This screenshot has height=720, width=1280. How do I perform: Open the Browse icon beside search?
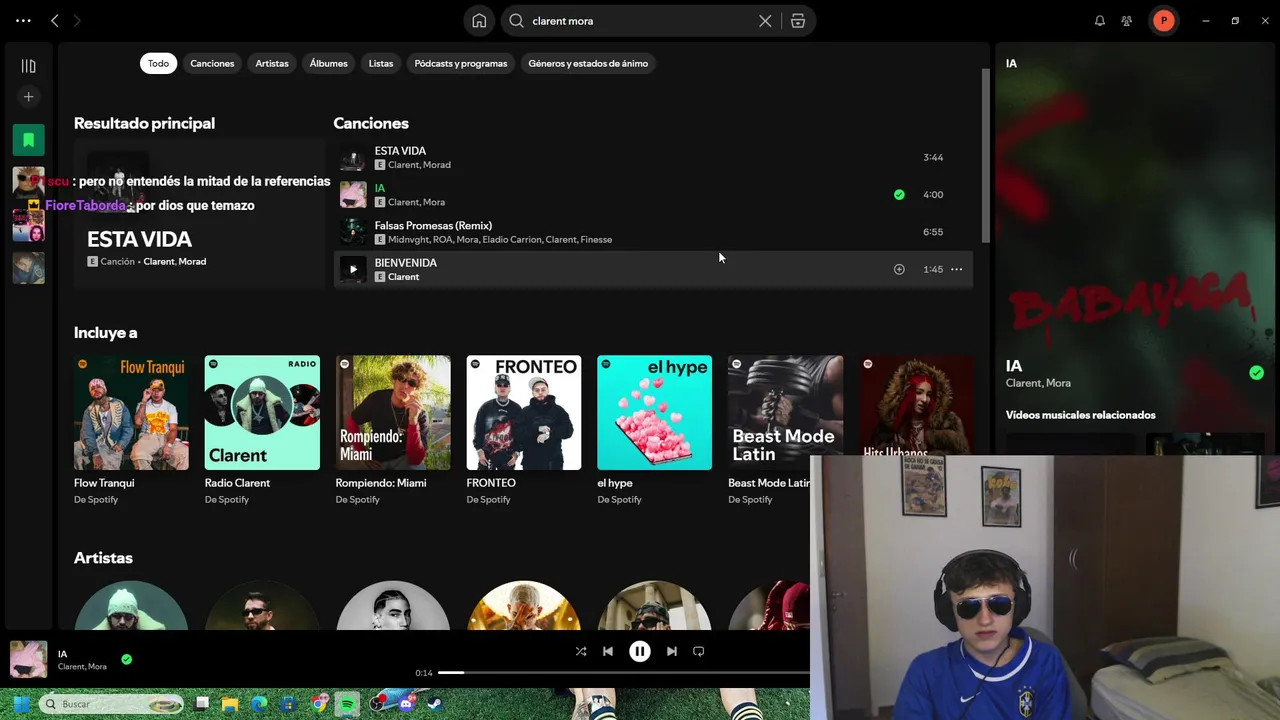(x=798, y=21)
